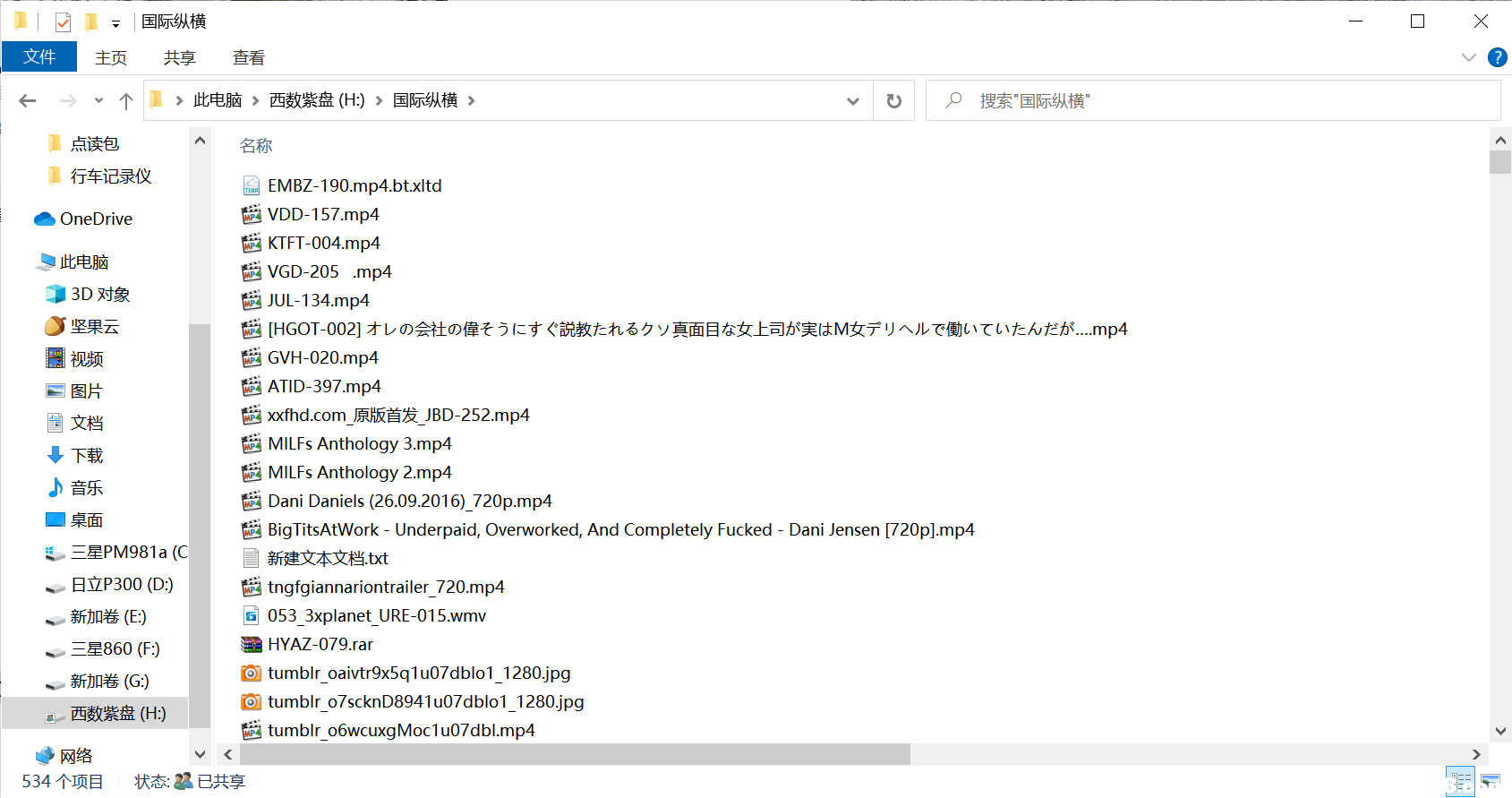Expand the chevron after 国际纵横 in breadcrumb
This screenshot has width=1512, height=798.
pos(472,100)
